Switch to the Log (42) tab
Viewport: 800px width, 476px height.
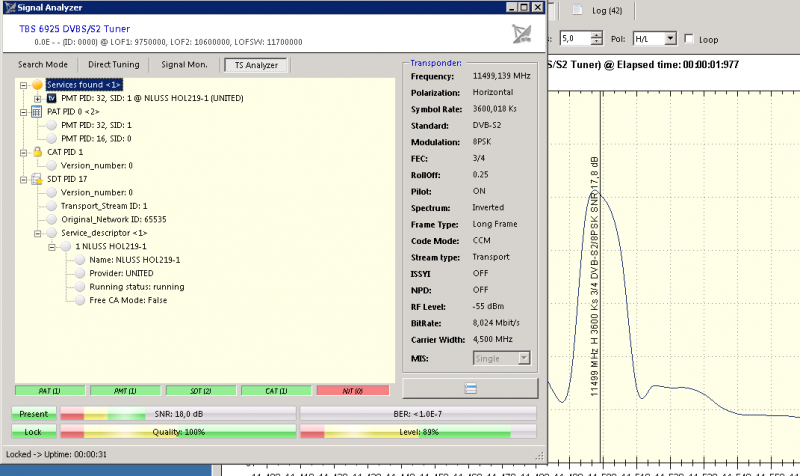tap(601, 10)
